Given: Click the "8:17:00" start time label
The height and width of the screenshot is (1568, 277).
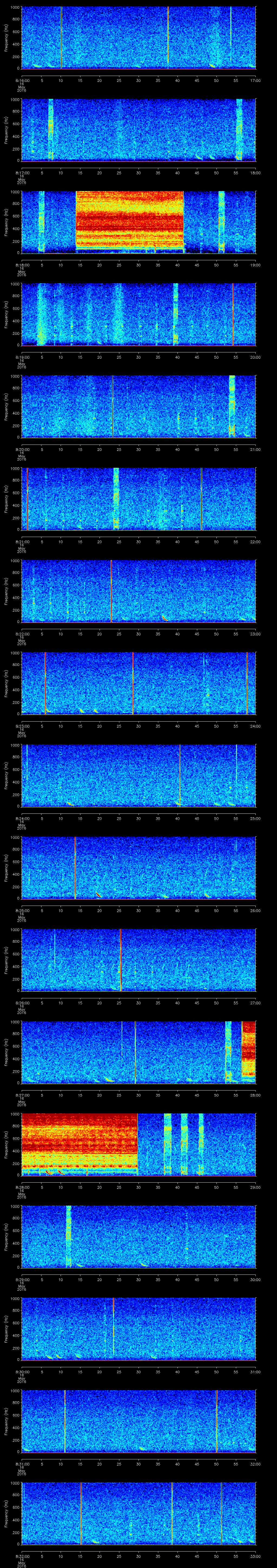Looking at the screenshot, I should coord(22,173).
